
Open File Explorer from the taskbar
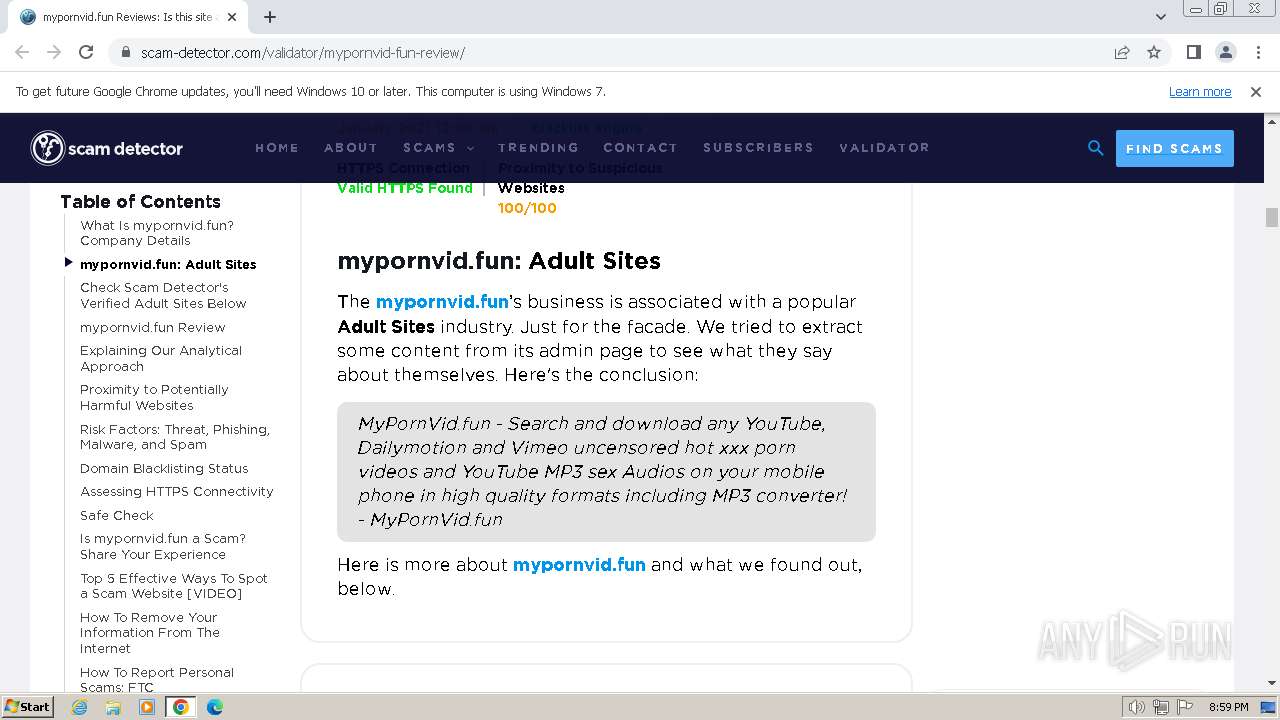(113, 707)
